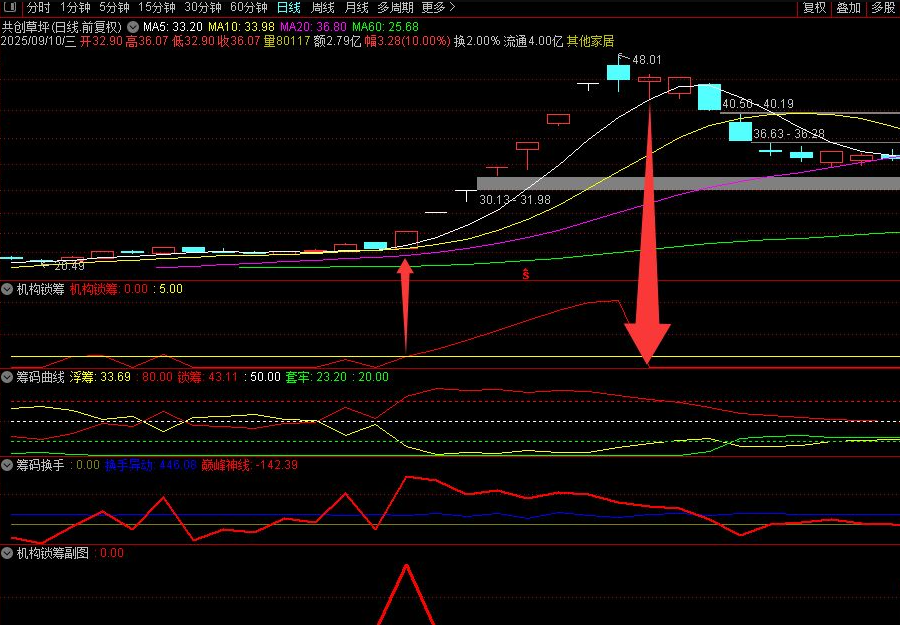Open the 更多 timeframe dropdown
Screen dimensions: 900x625
(438, 7)
